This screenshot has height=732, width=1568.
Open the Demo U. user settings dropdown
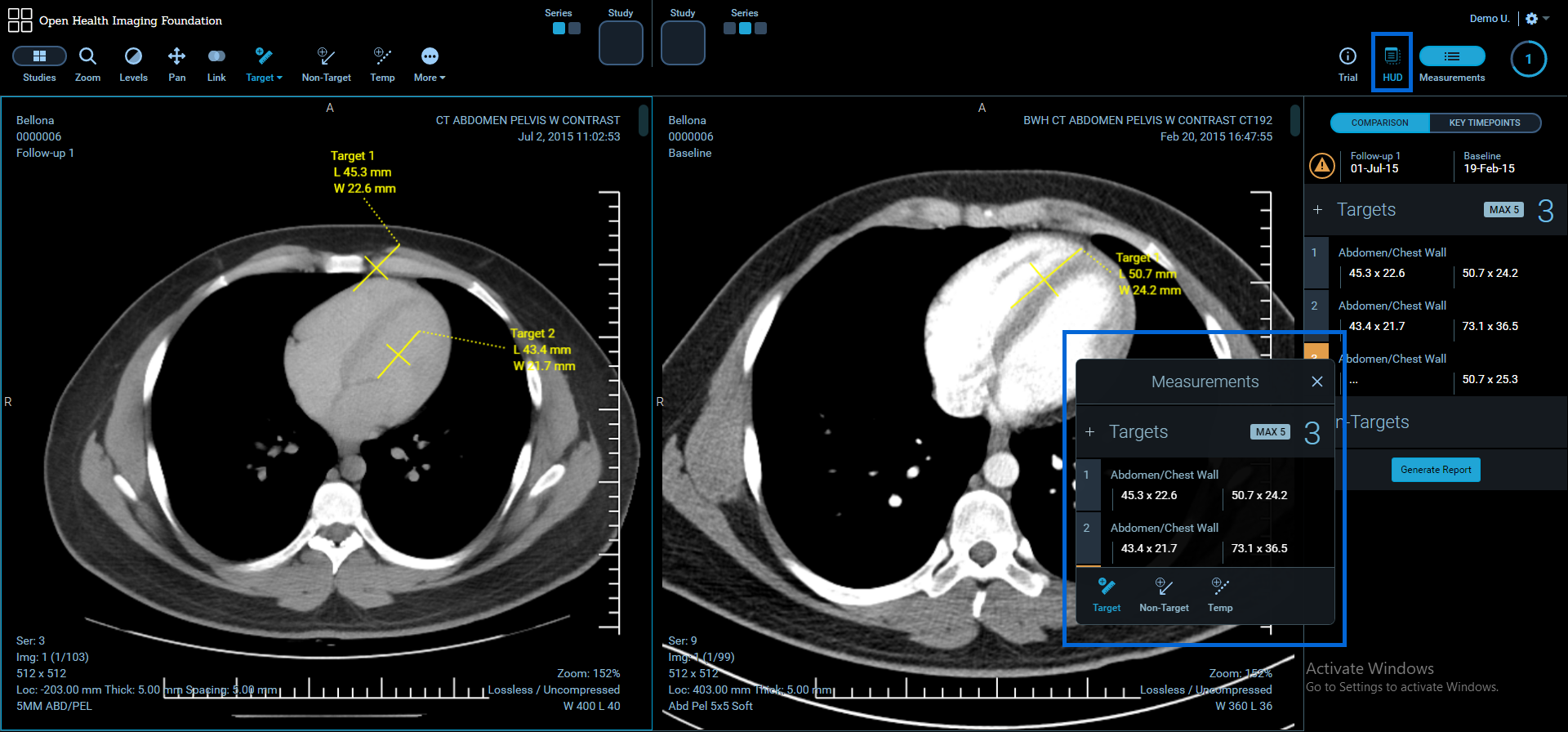coord(1536,19)
